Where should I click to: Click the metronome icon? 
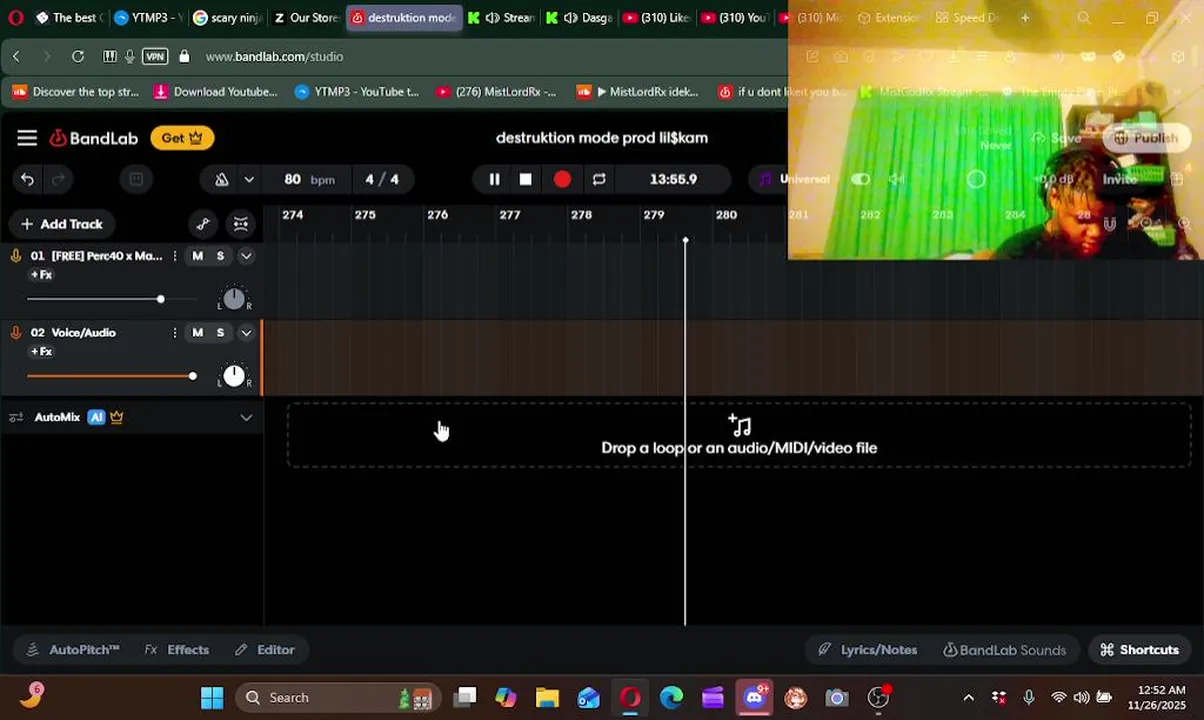222,179
